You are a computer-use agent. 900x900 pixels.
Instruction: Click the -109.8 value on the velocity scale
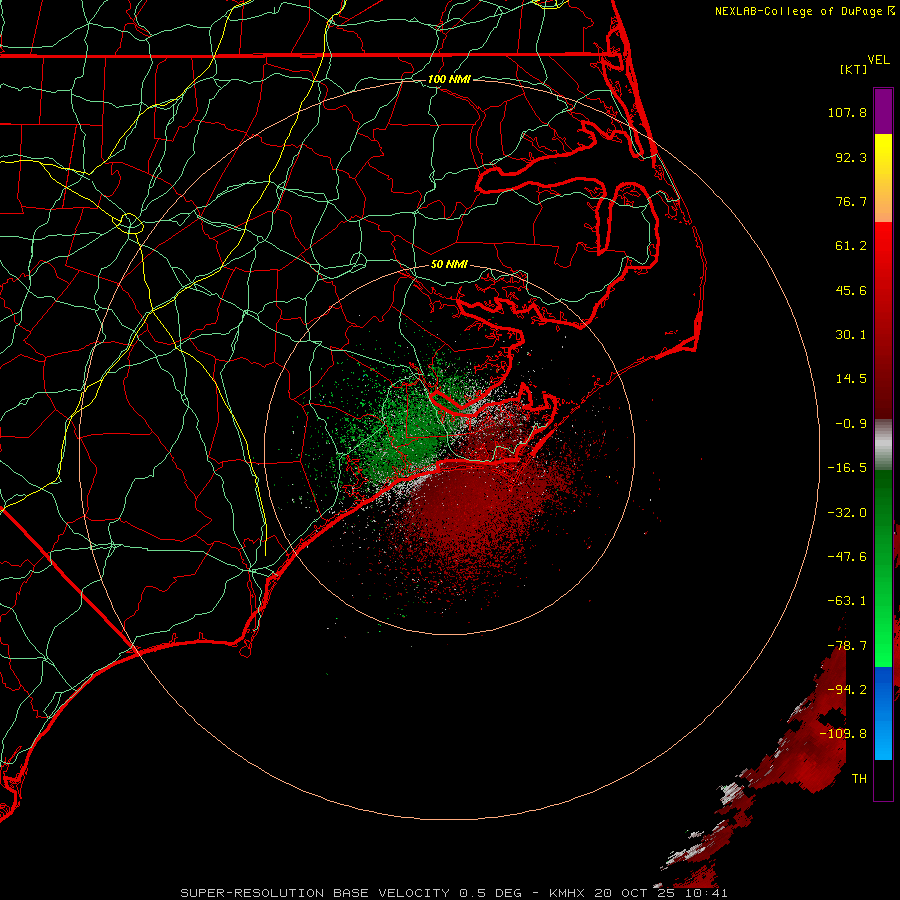[x=843, y=734]
